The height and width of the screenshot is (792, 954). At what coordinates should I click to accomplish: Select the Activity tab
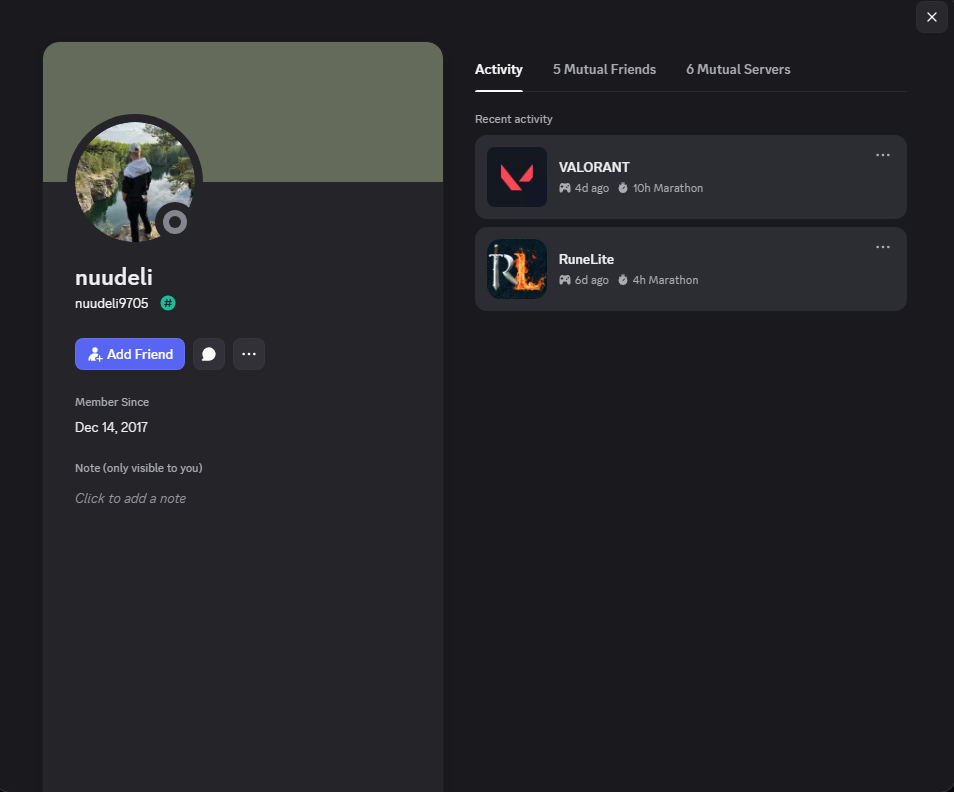[498, 69]
